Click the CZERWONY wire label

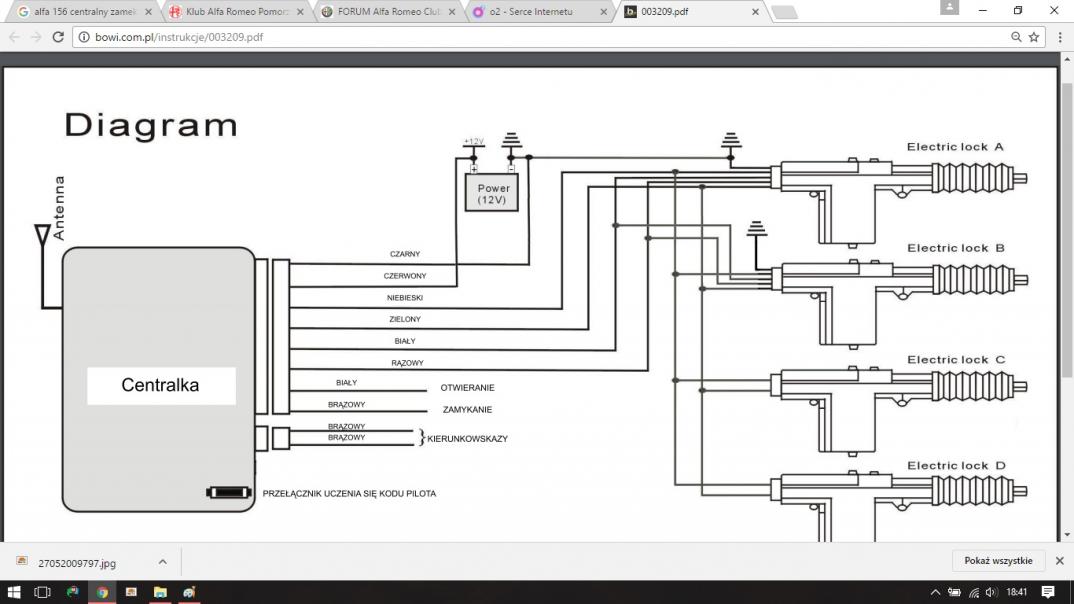(x=405, y=276)
